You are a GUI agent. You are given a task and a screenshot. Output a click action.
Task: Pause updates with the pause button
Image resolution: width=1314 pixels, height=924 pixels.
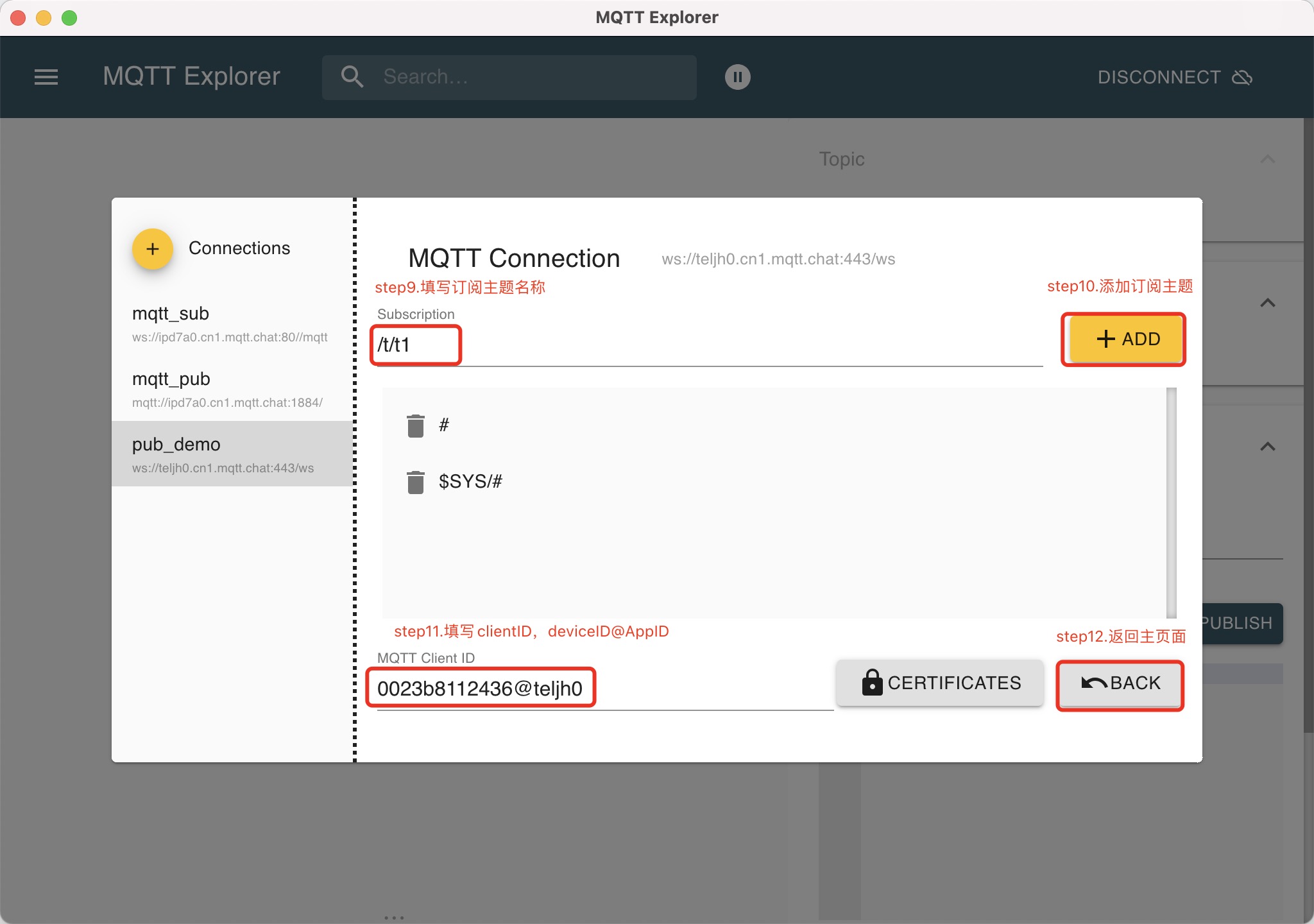click(x=737, y=77)
